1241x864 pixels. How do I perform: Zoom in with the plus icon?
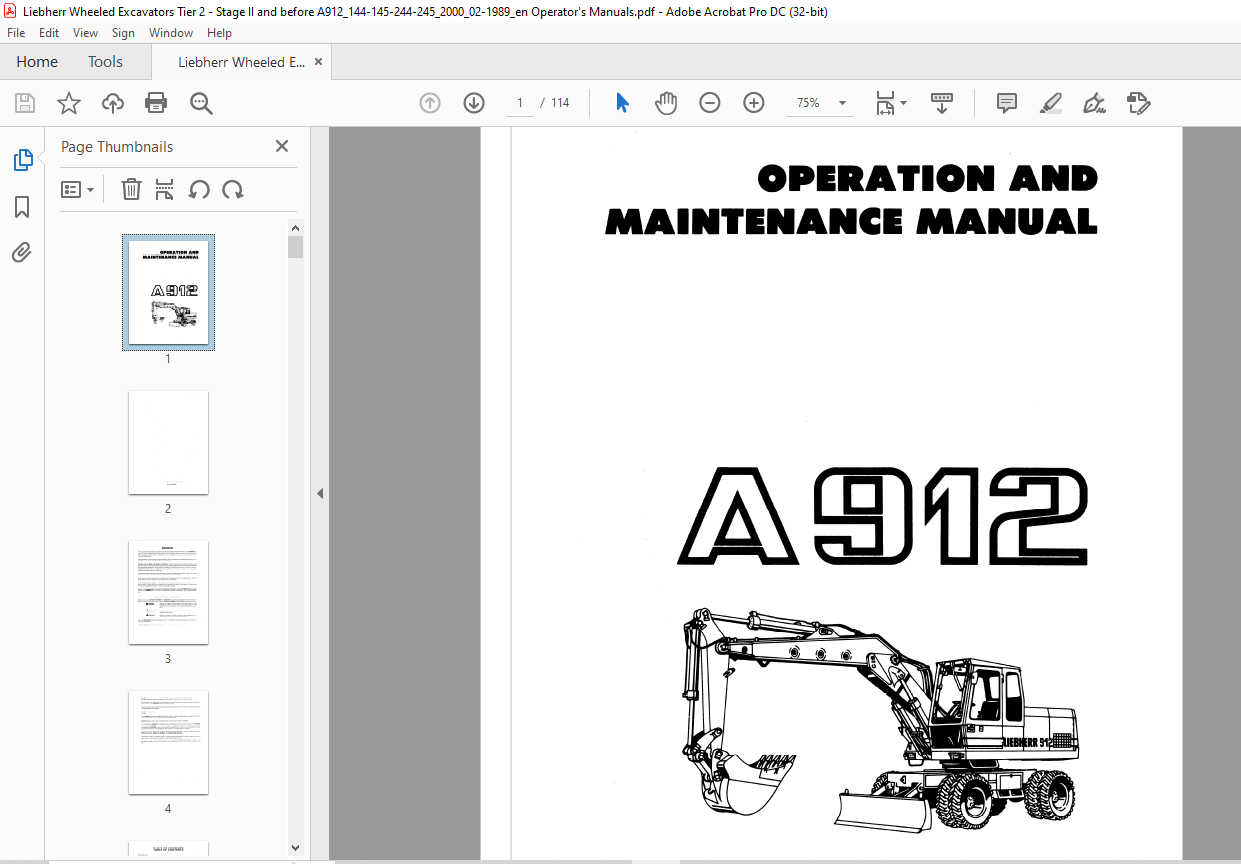754,103
